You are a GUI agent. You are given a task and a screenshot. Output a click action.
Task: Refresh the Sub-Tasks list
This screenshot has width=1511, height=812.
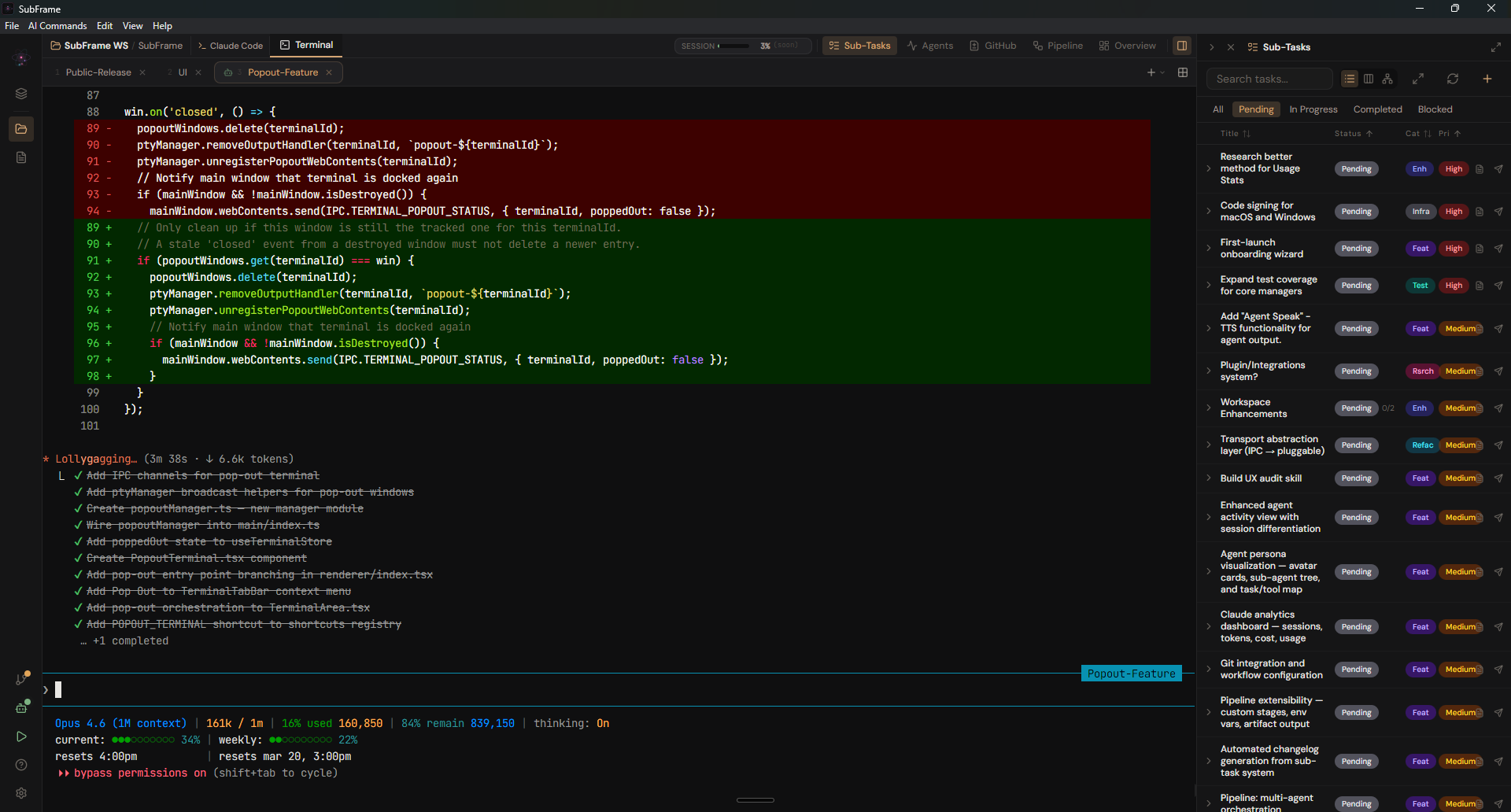[x=1453, y=79]
